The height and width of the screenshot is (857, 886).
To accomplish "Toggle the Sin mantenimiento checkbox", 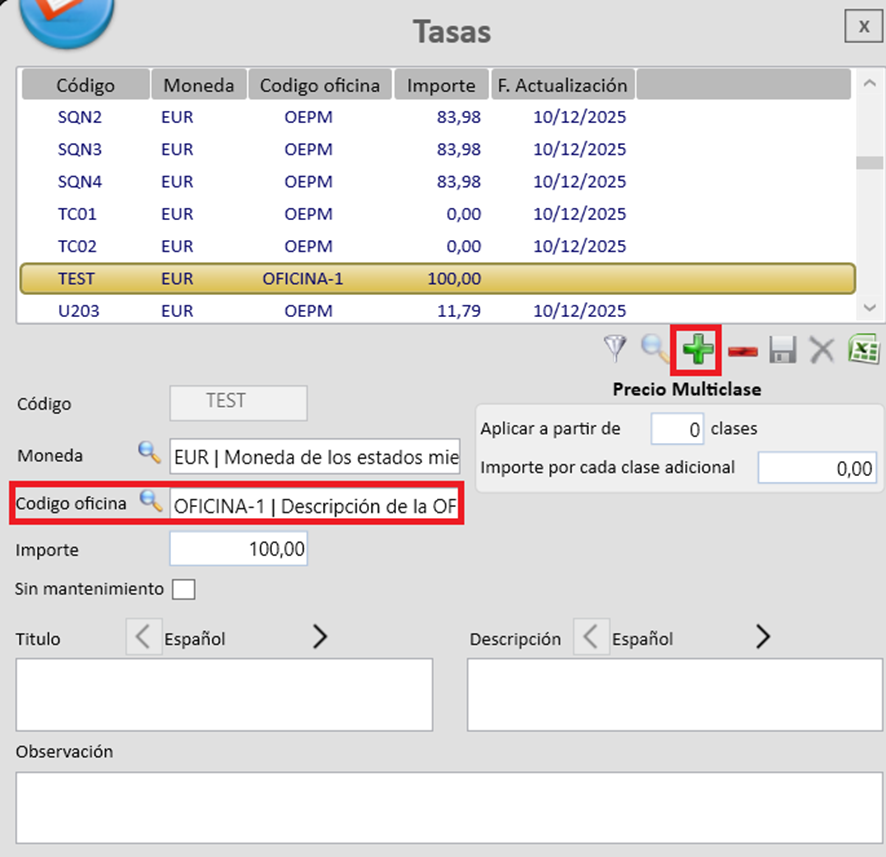I will [x=183, y=589].
